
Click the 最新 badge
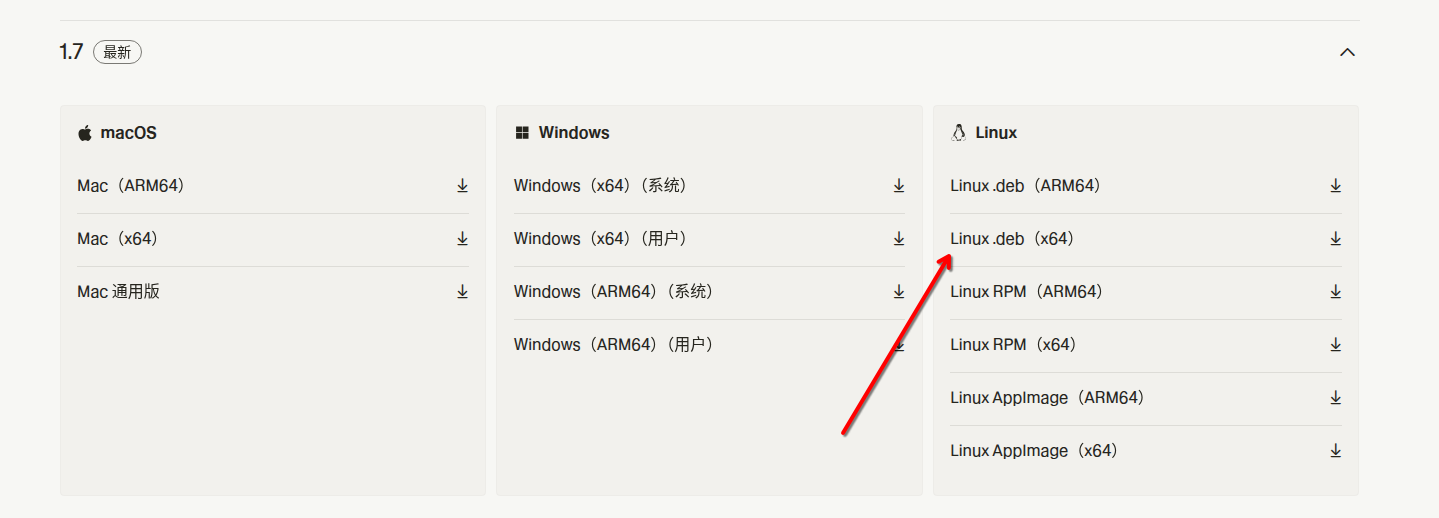coord(117,53)
